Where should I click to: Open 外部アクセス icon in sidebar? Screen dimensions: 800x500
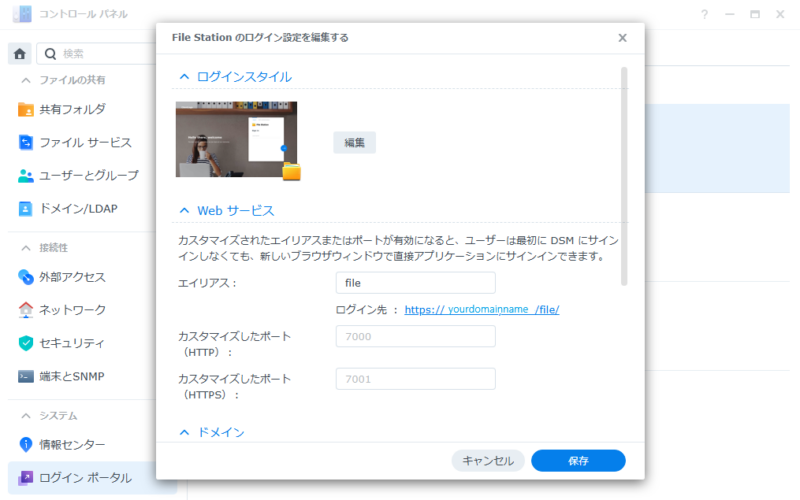tap(26, 277)
